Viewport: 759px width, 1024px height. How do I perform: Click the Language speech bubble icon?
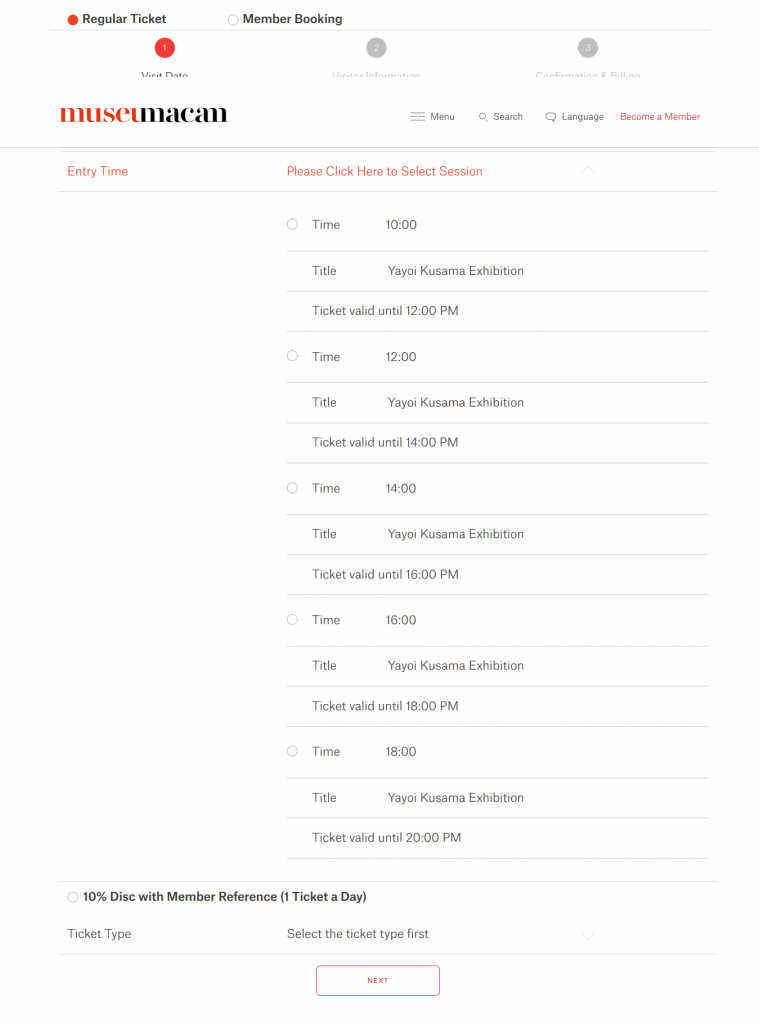(x=550, y=117)
